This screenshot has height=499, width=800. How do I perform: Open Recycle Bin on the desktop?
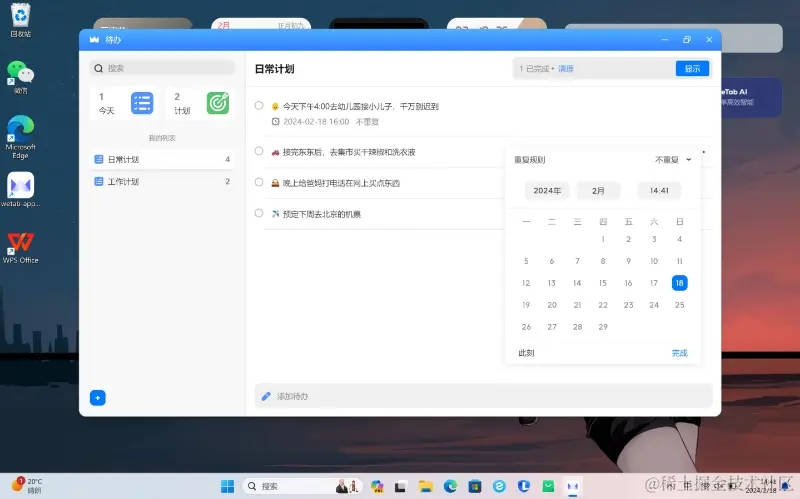coord(20,20)
